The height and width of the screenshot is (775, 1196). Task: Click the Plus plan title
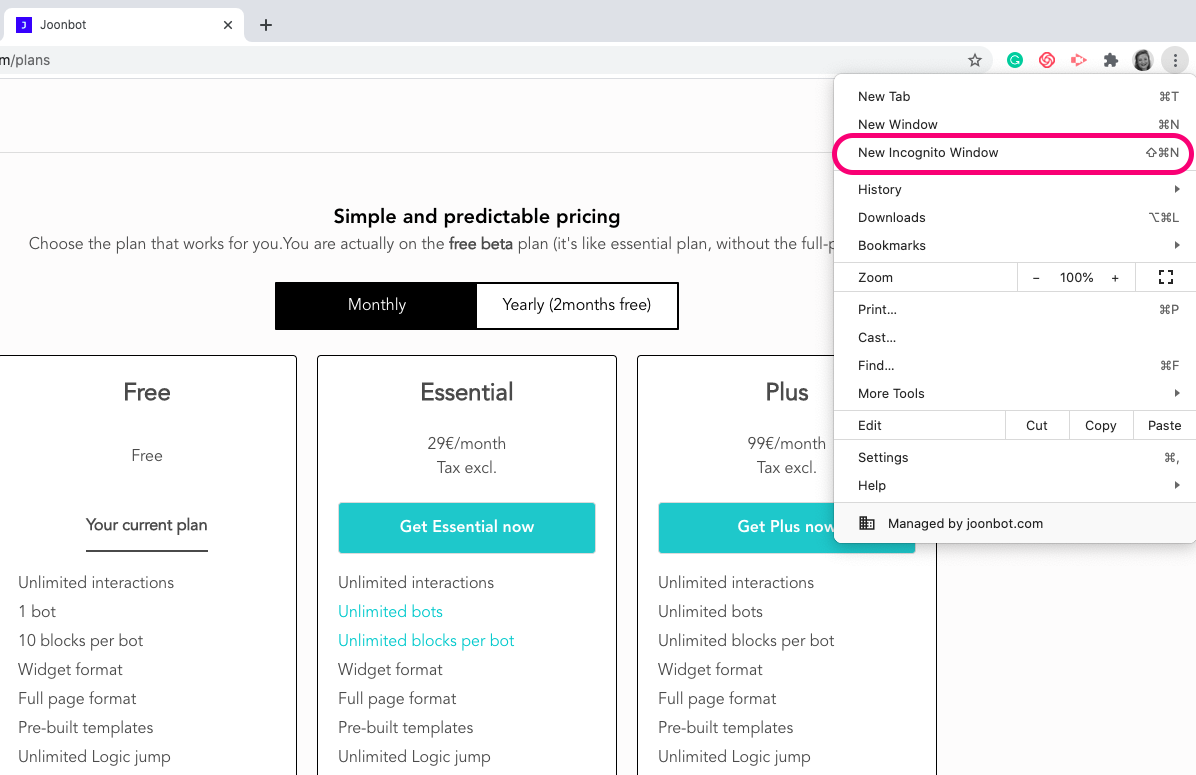point(786,392)
